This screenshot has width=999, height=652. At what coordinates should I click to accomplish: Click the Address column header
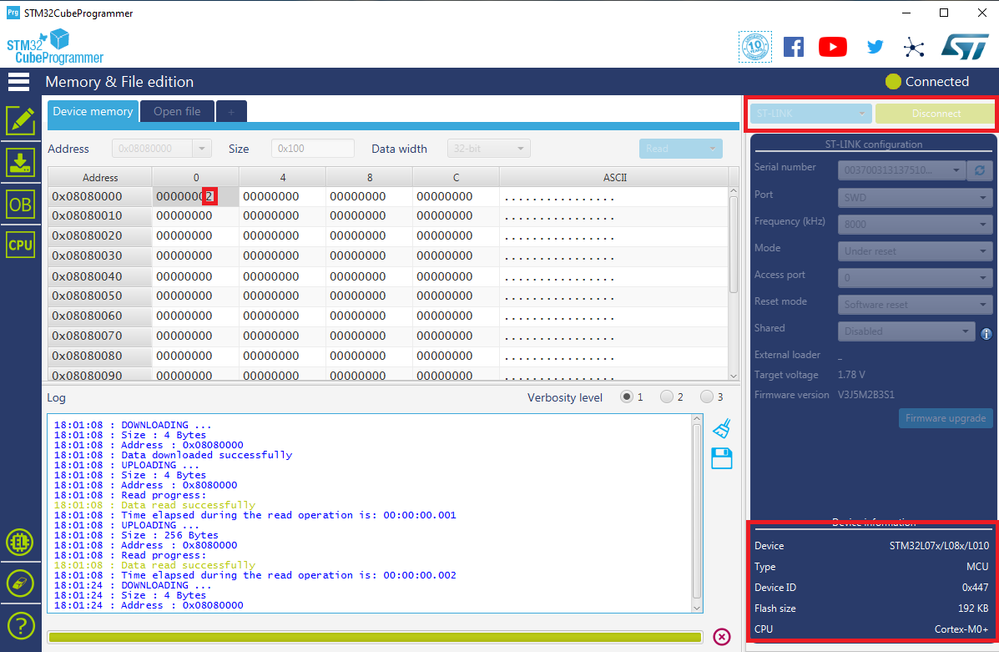click(100, 177)
